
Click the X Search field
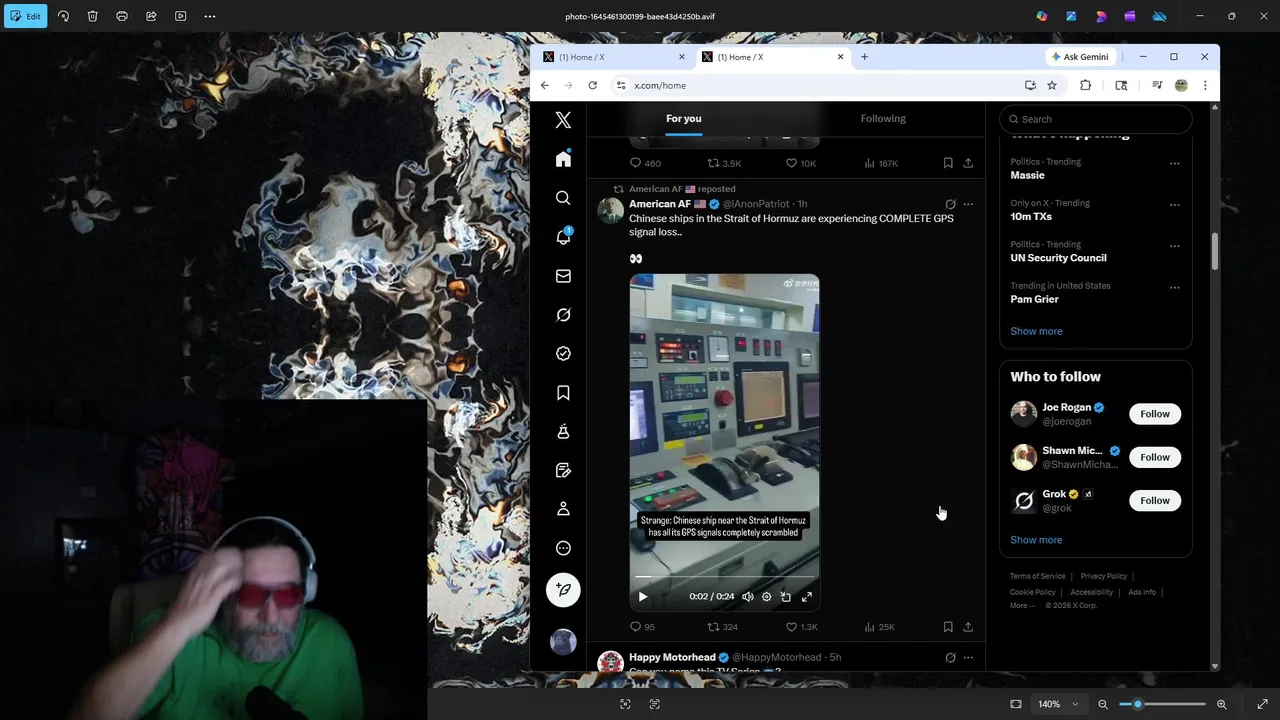1095,119
